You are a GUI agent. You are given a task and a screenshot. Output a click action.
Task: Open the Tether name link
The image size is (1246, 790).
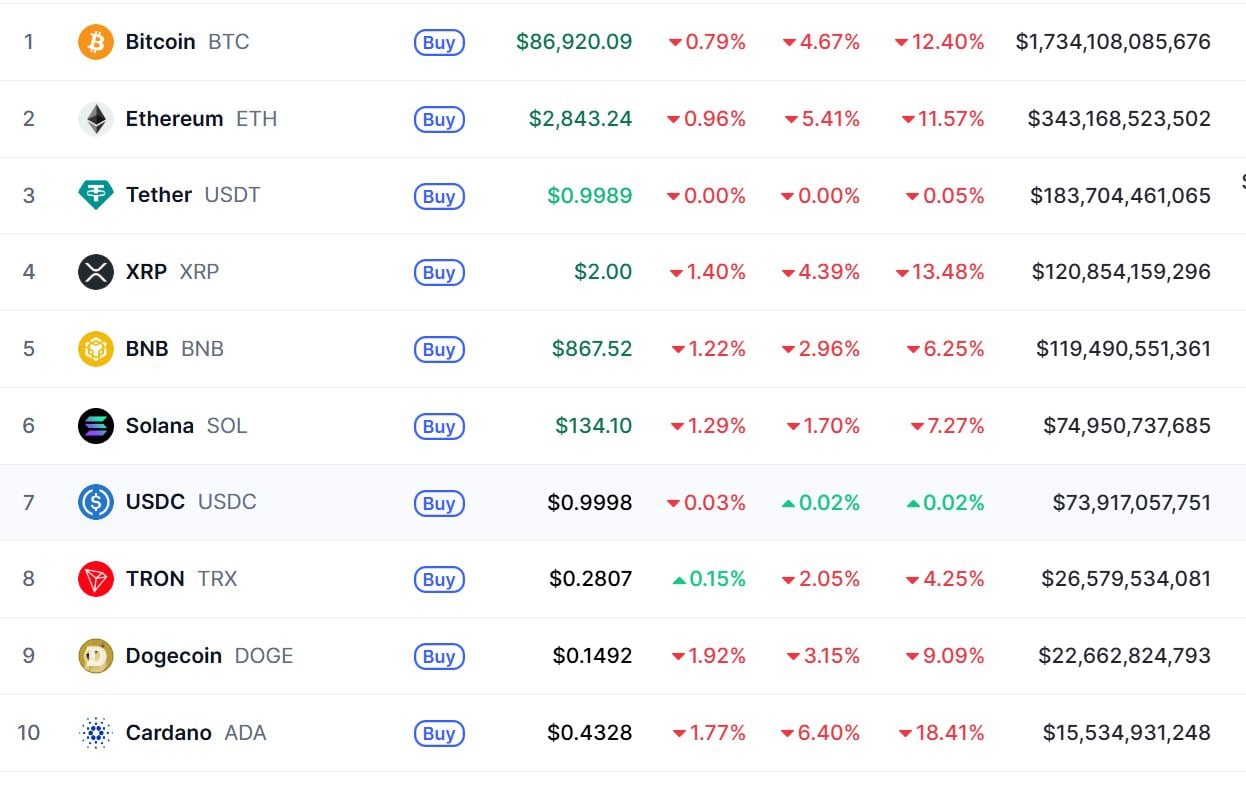[x=158, y=195]
